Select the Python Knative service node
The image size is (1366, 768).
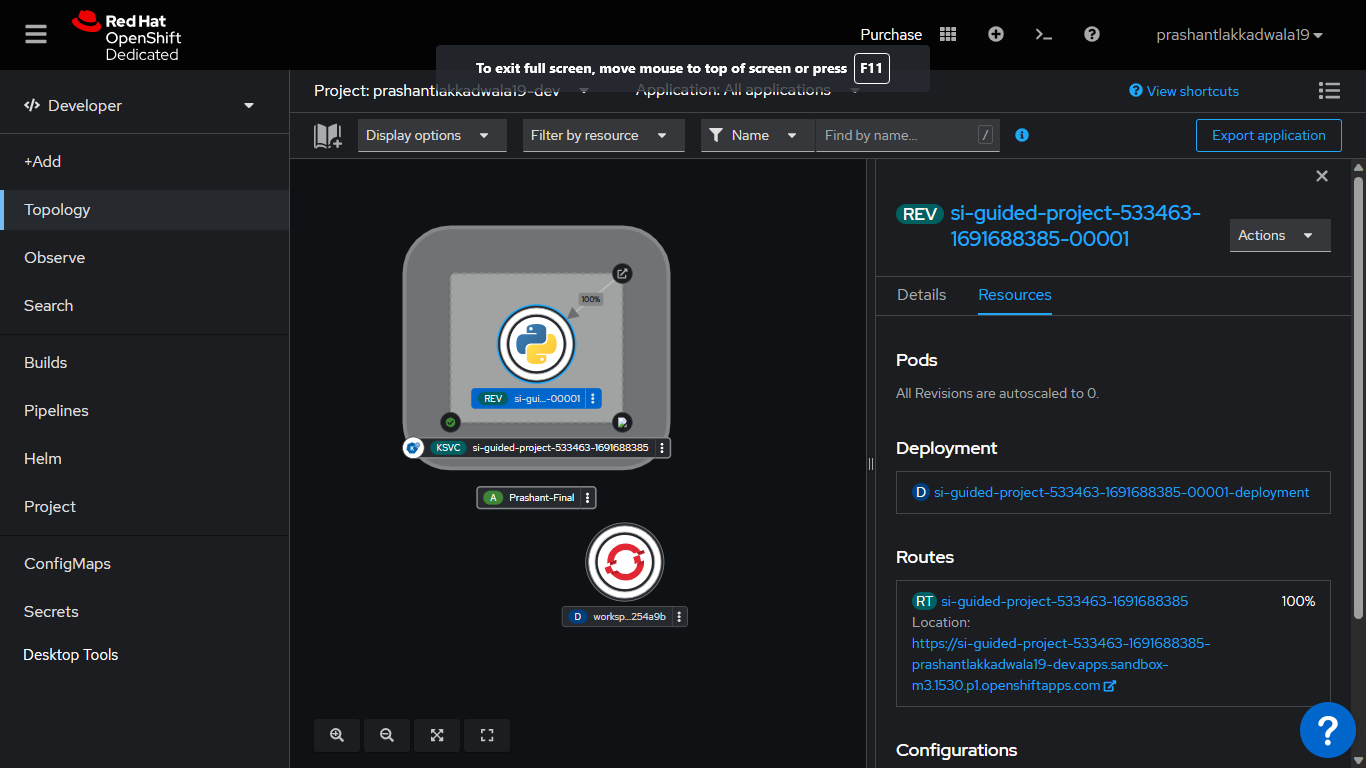tap(536, 343)
